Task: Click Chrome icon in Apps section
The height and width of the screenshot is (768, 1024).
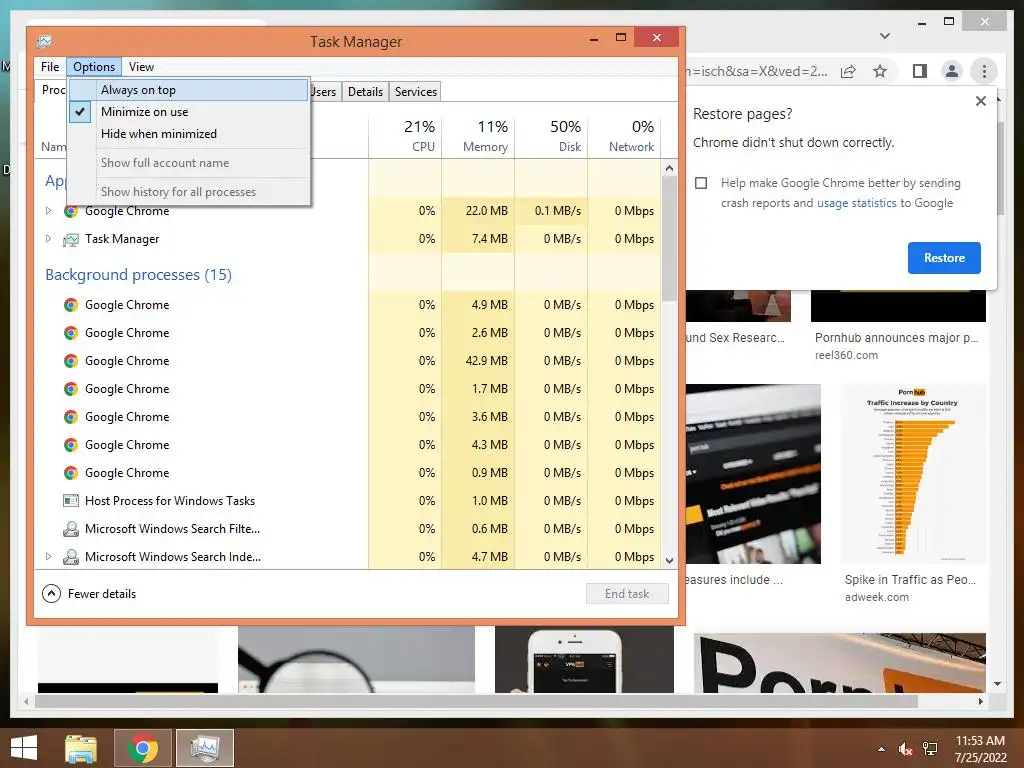Action: pos(71,211)
